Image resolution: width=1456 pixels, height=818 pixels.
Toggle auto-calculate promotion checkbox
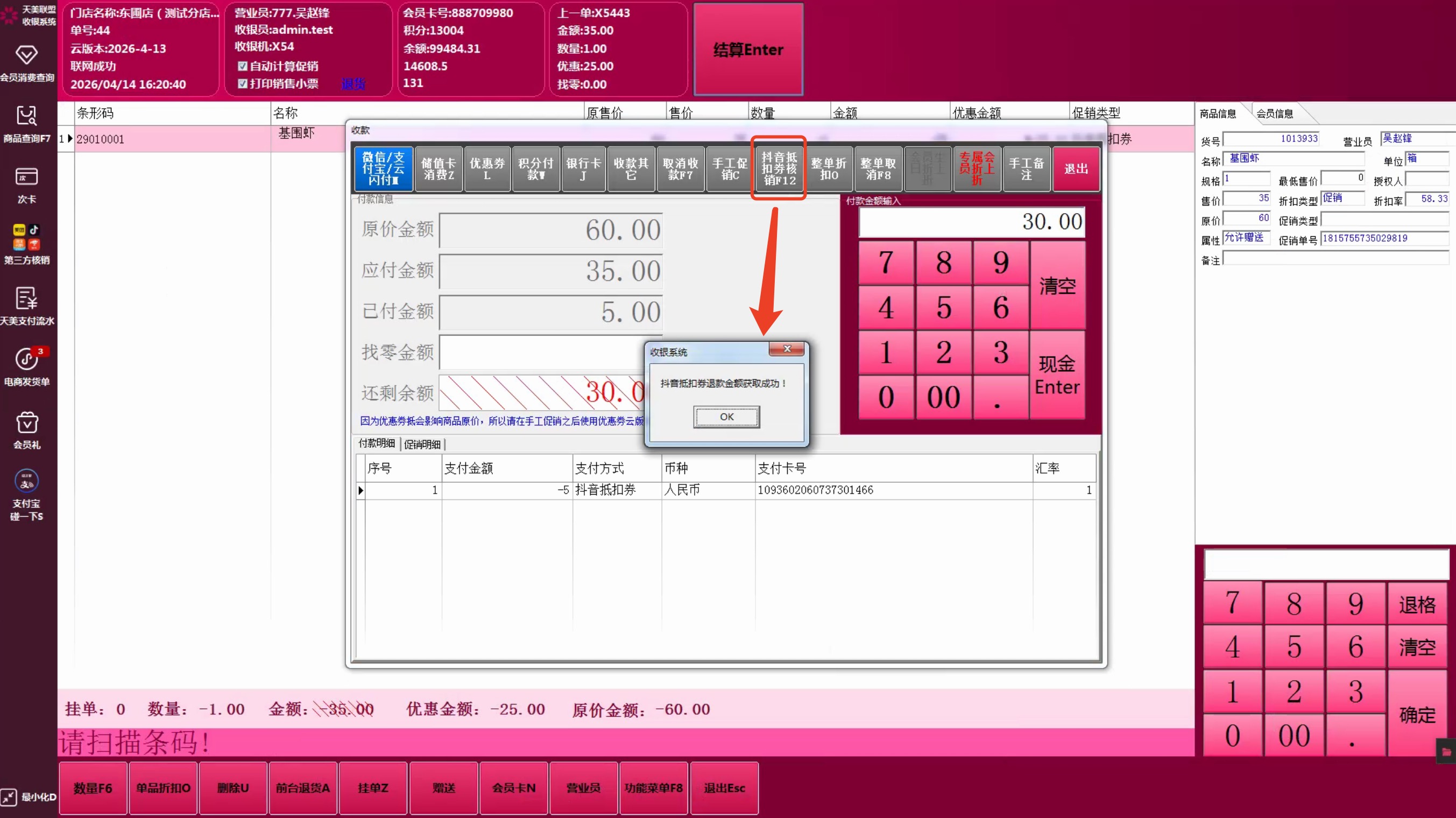point(243,66)
